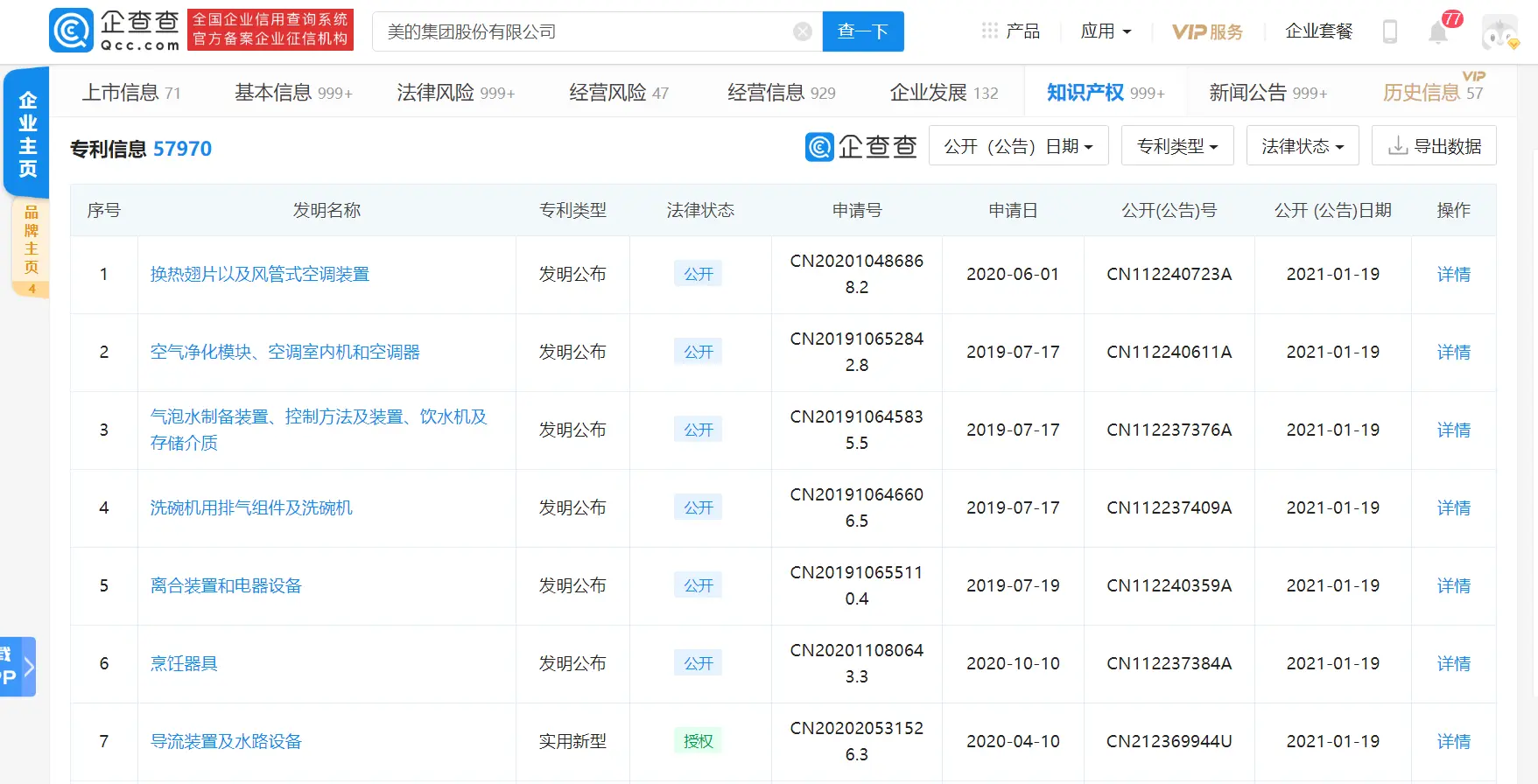Click 公开 status tag in row 1
1538x784 pixels.
(x=699, y=274)
